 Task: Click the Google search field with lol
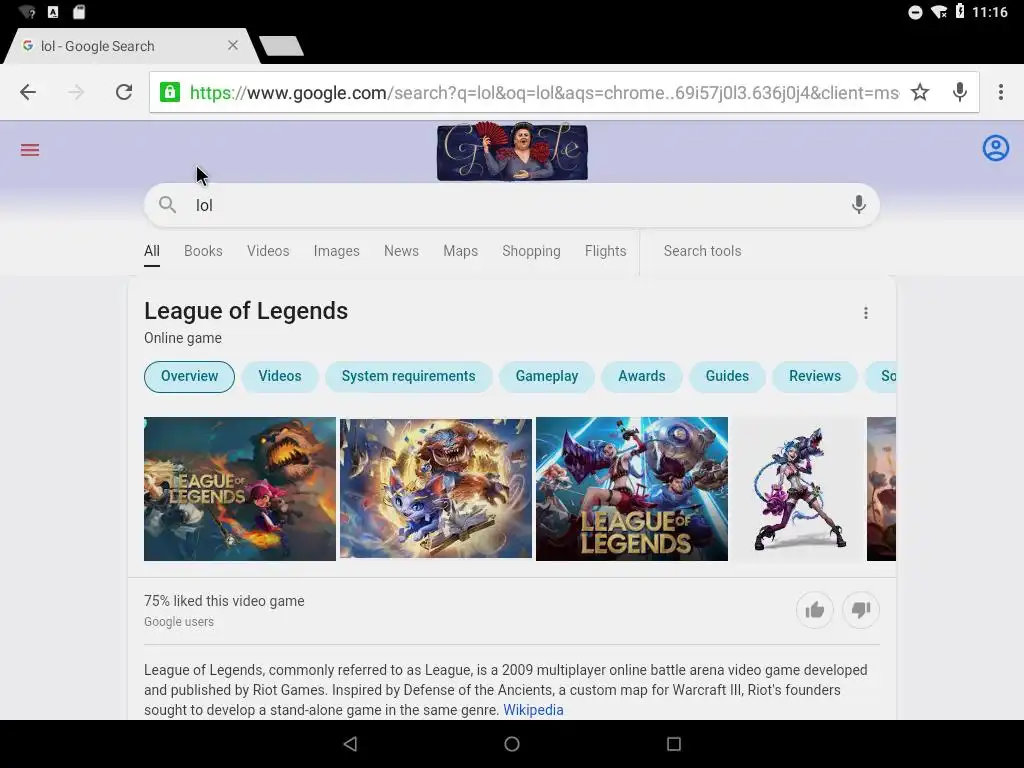click(x=512, y=205)
